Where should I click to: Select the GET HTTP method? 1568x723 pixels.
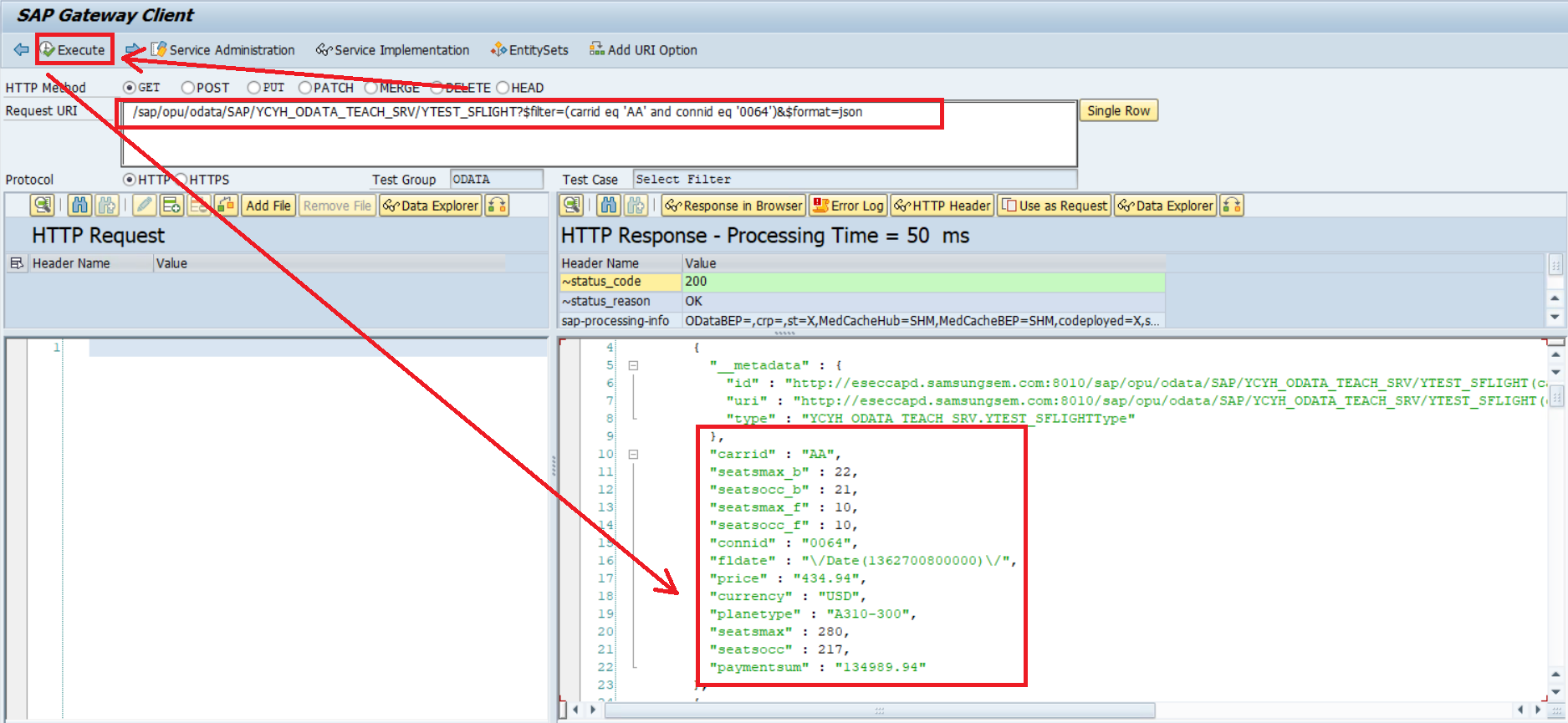(x=129, y=88)
